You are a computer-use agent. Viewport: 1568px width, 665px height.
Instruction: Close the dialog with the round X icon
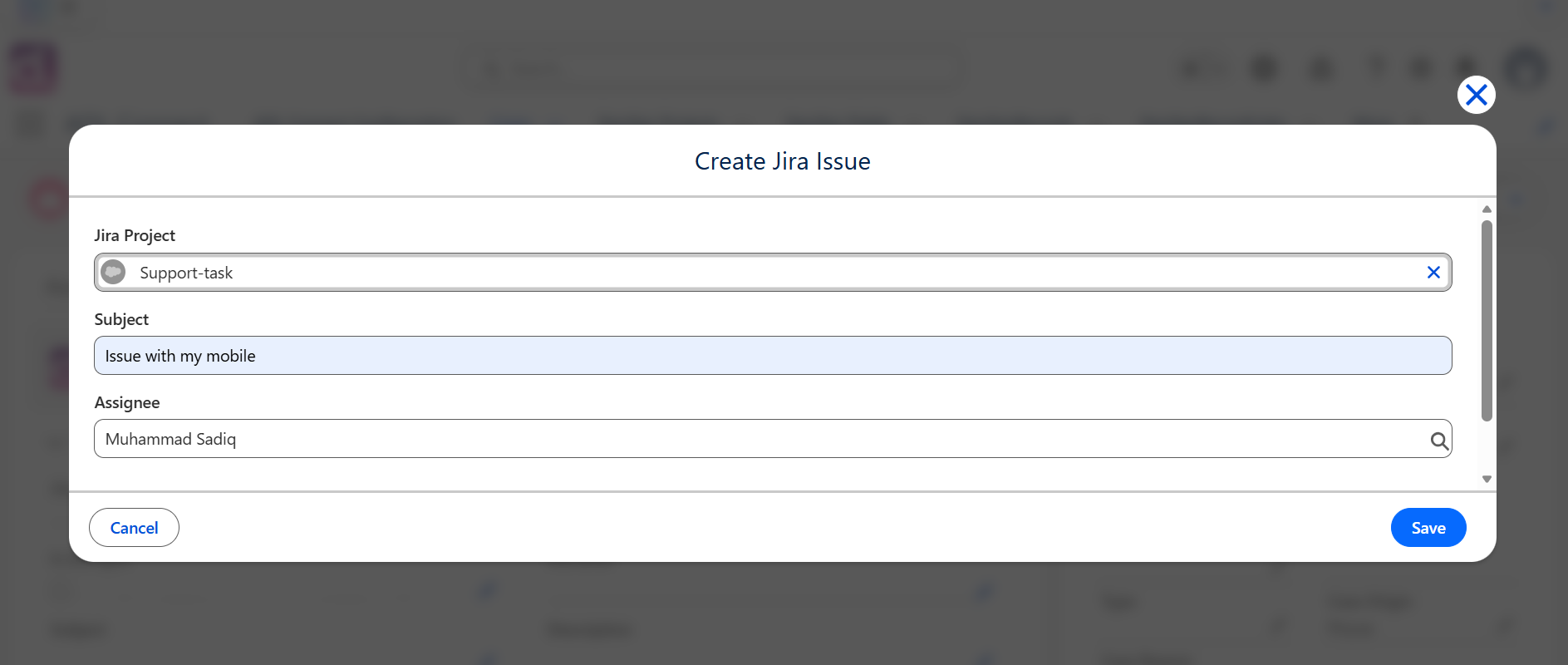(1477, 95)
